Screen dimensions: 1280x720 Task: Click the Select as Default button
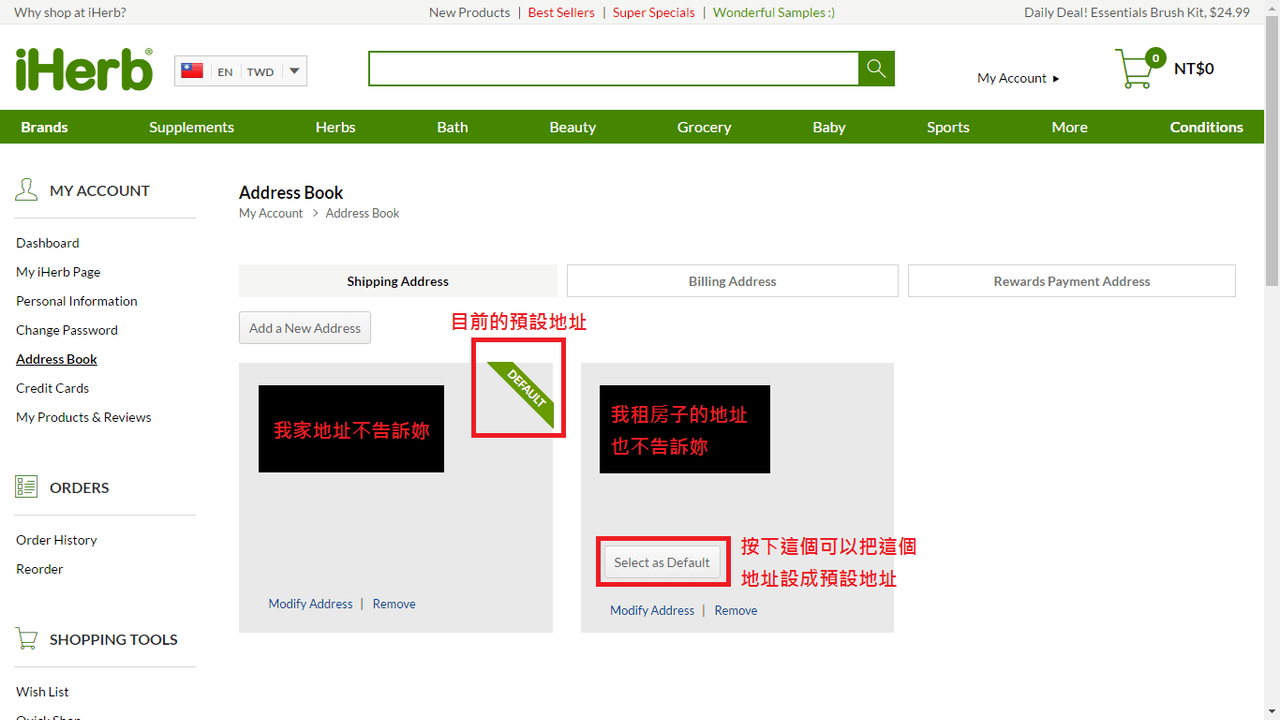[x=662, y=563]
